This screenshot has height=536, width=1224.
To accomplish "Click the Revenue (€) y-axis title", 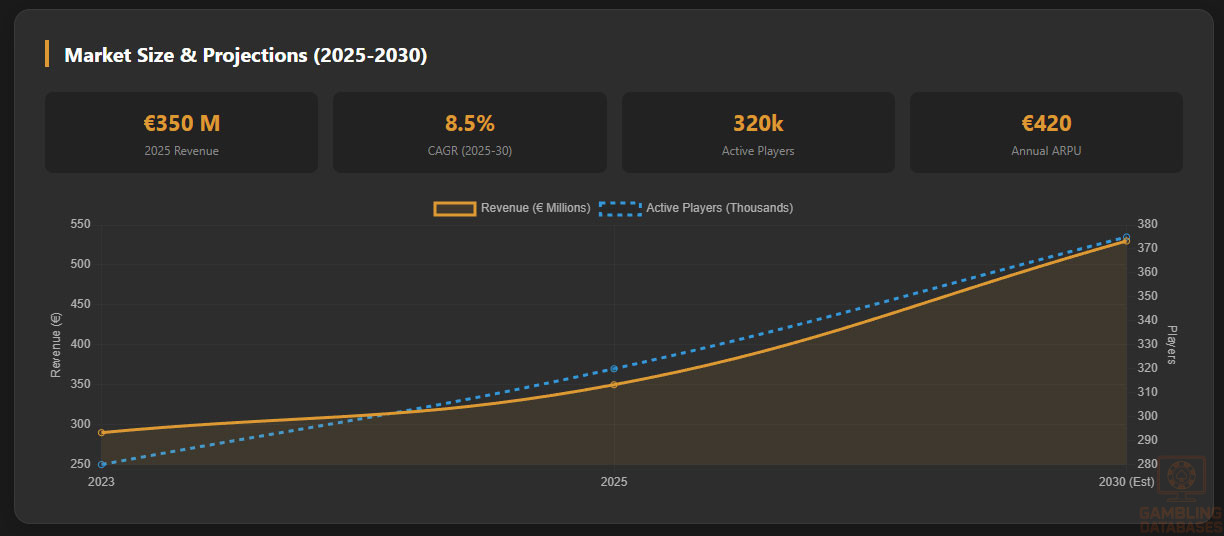I will (56, 345).
